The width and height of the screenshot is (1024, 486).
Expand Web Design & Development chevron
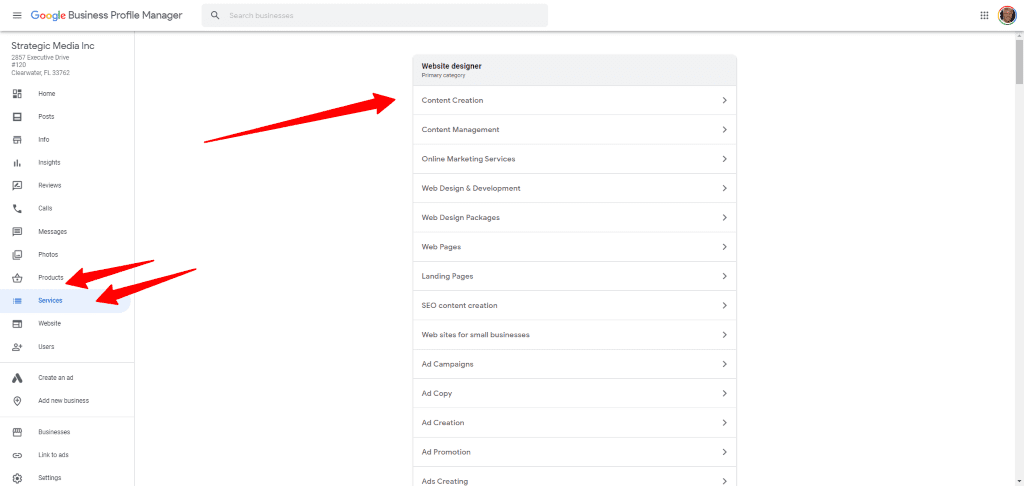click(x=724, y=188)
